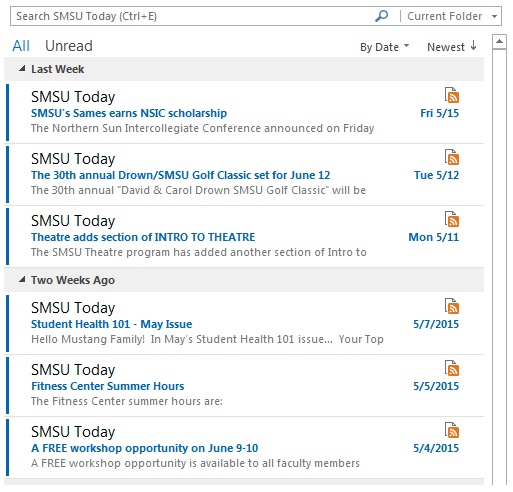Click the '5/7/2015' date
Image resolution: width=513 pixels, height=492 pixels.
pos(436,324)
